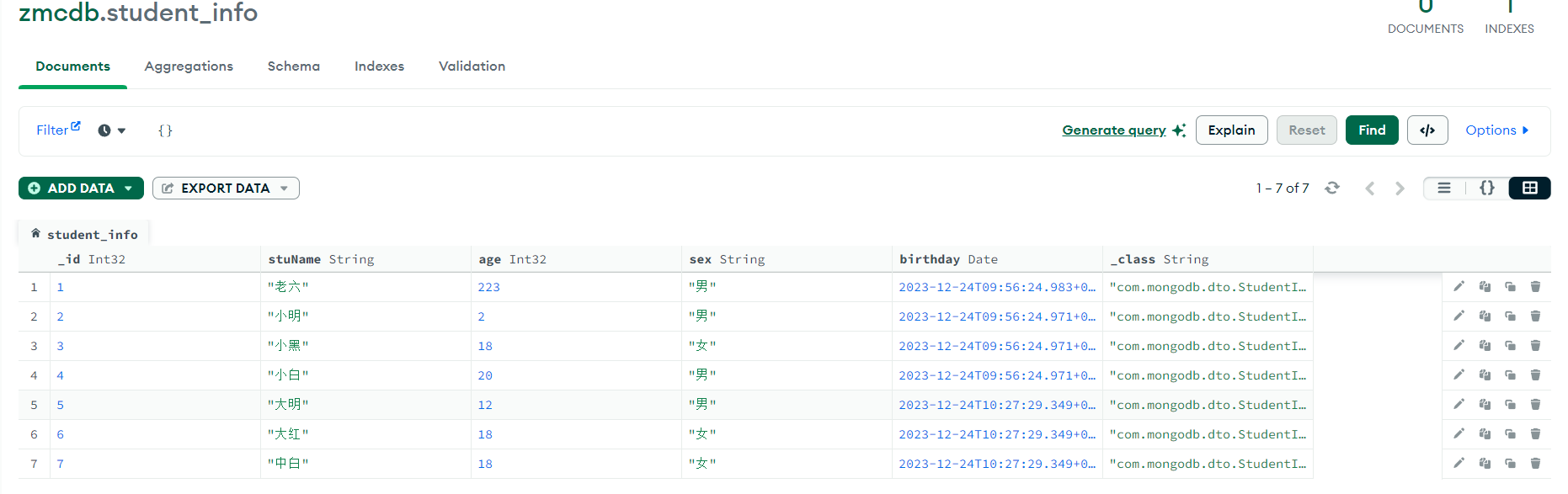Refresh the documents list

[x=1332, y=188]
